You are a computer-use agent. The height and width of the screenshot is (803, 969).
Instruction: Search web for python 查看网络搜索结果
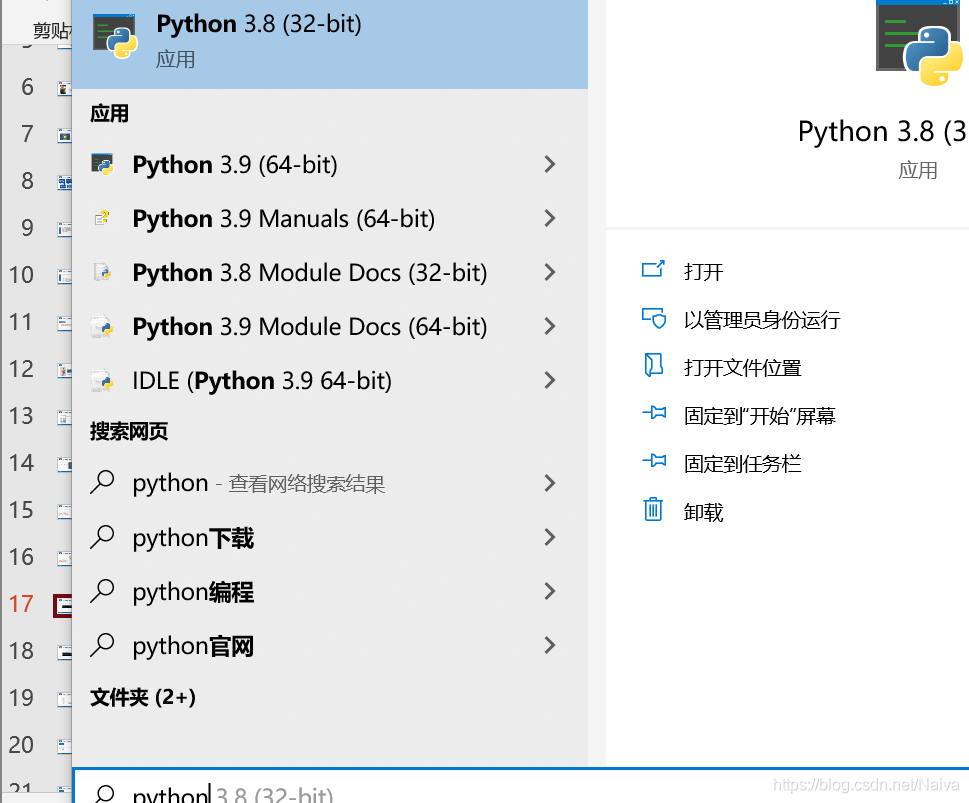tap(329, 483)
